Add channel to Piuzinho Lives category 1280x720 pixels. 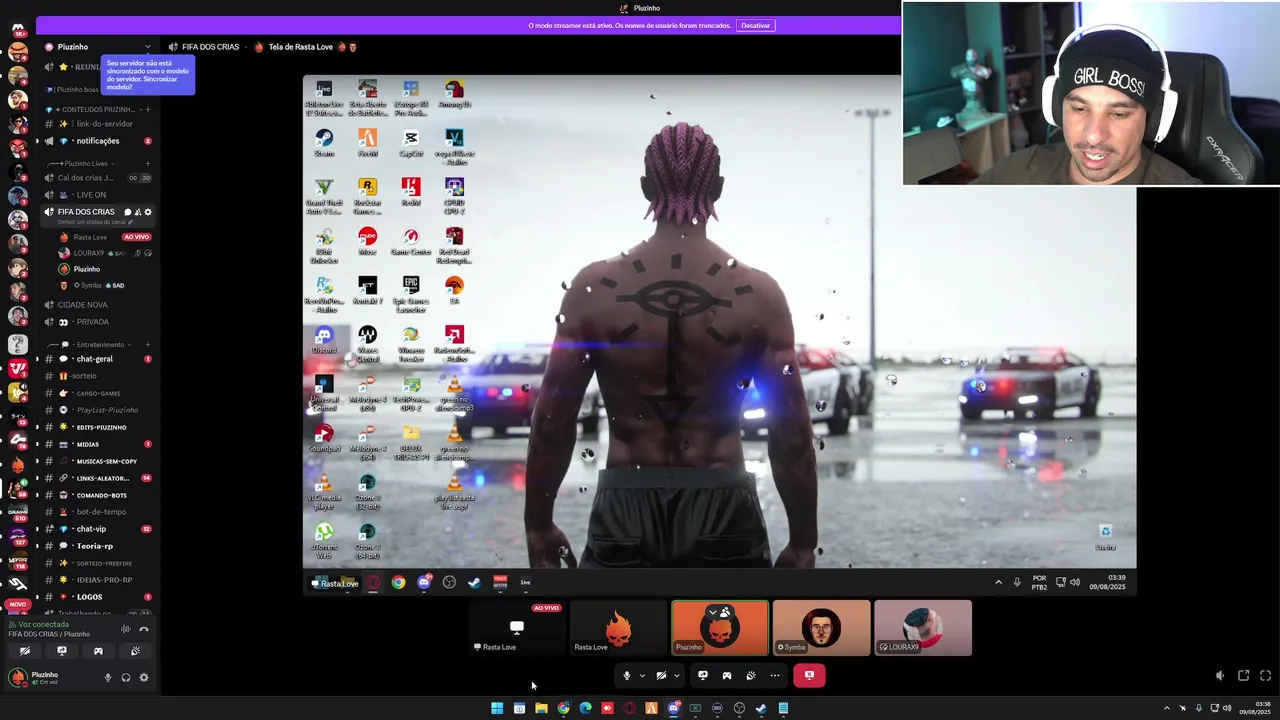148,163
